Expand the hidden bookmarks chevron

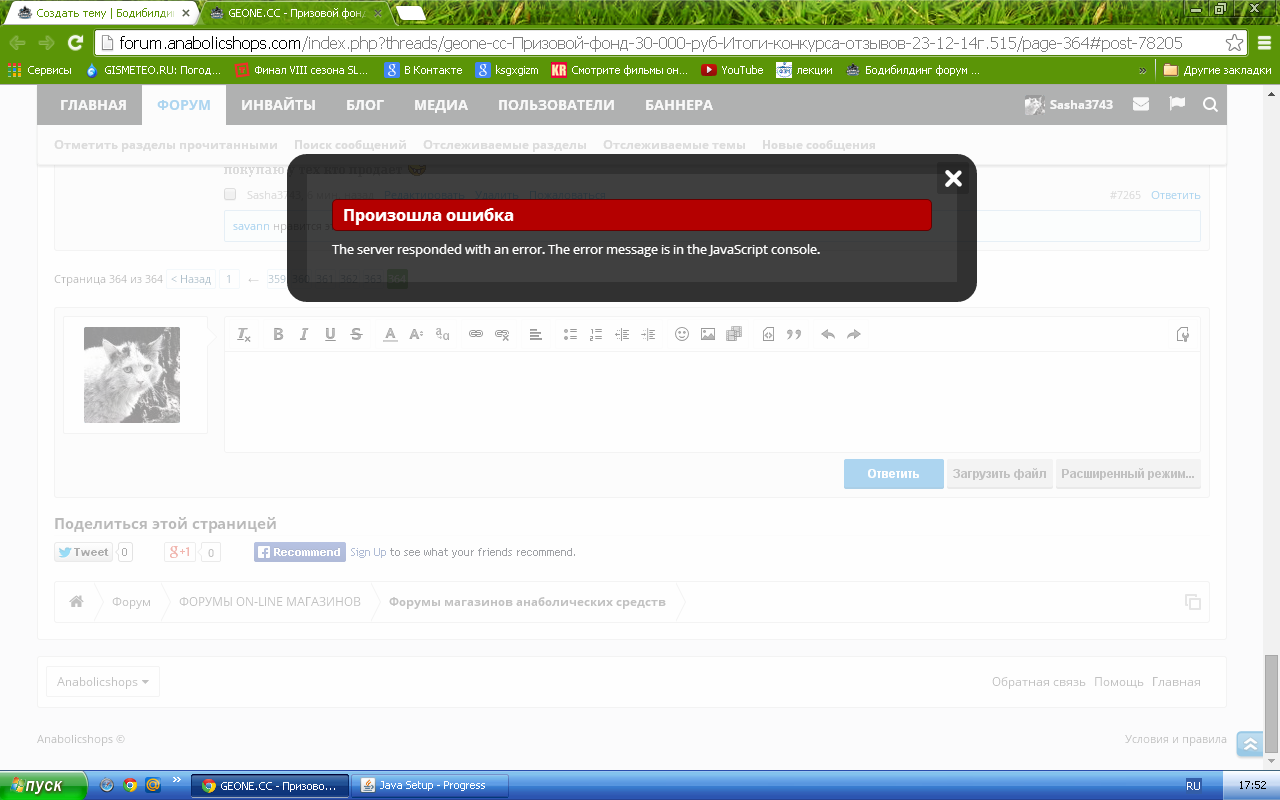pyautogui.click(x=1143, y=71)
